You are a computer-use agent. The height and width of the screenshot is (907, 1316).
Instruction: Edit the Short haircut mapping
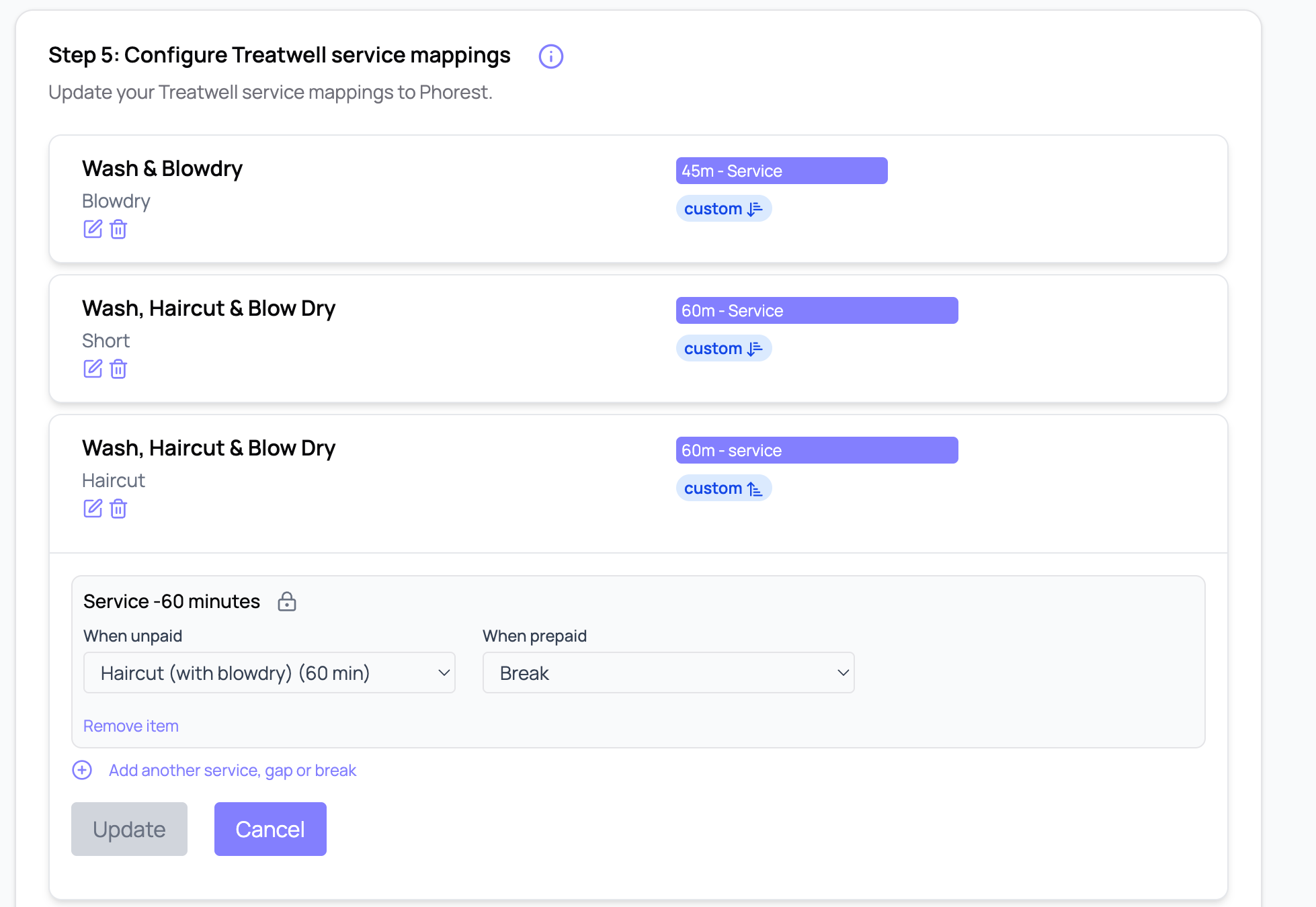tap(93, 369)
